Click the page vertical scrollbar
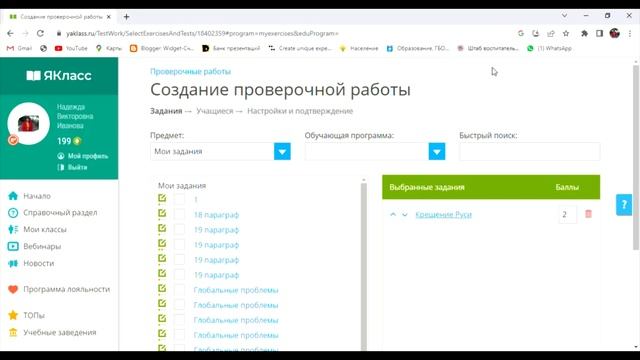This screenshot has height=360, width=640. [636, 158]
